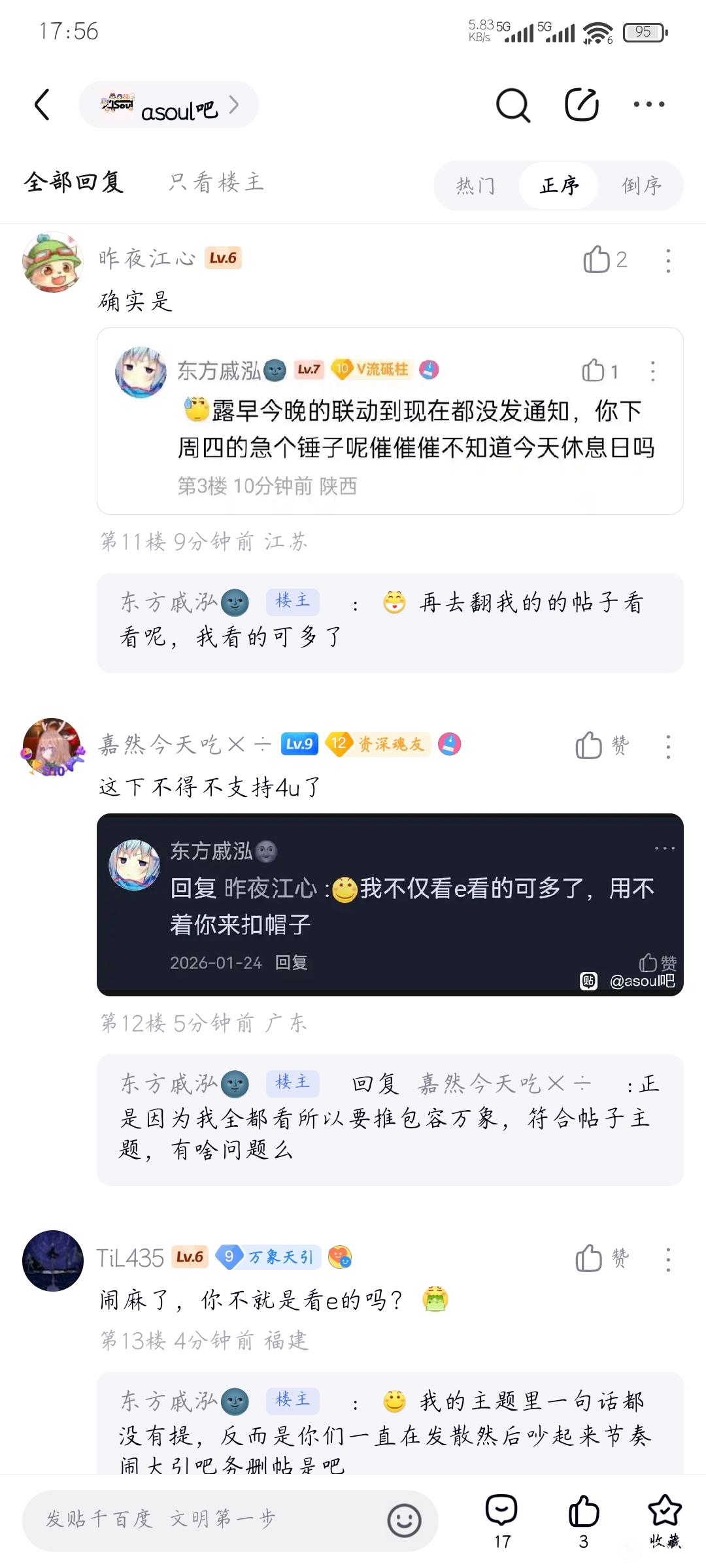
Task: Open three-dot menu inside quoted 东方戚泓 post
Action: coord(652,371)
